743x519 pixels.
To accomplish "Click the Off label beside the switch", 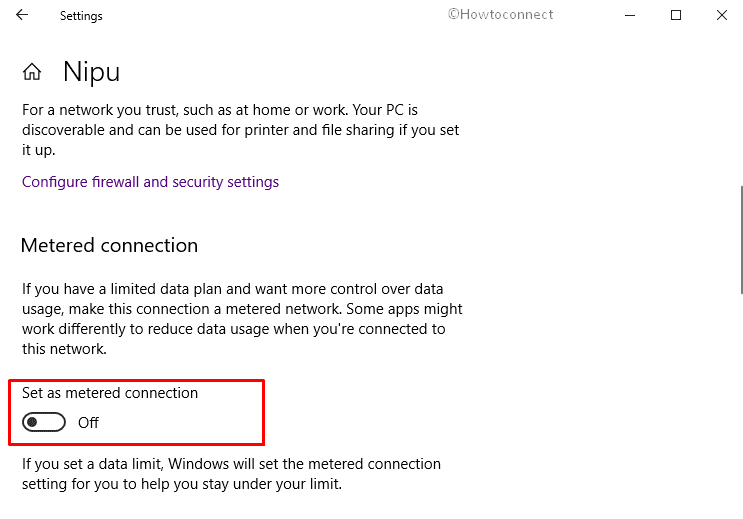I will click(88, 422).
